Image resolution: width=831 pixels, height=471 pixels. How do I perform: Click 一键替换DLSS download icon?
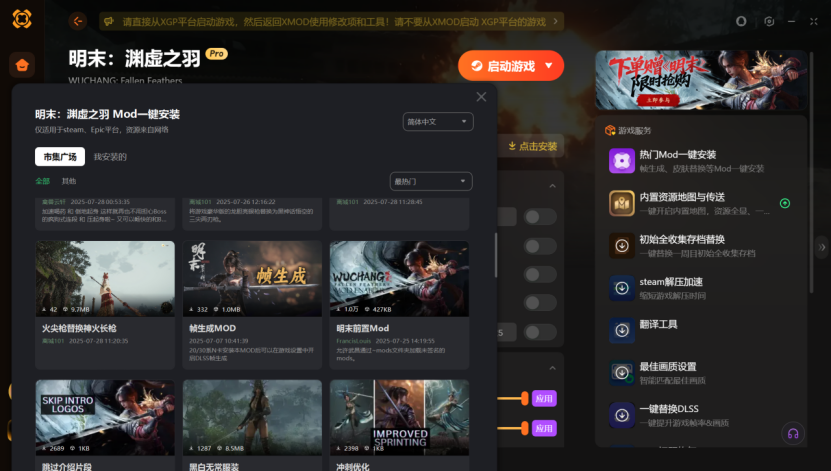click(x=622, y=415)
